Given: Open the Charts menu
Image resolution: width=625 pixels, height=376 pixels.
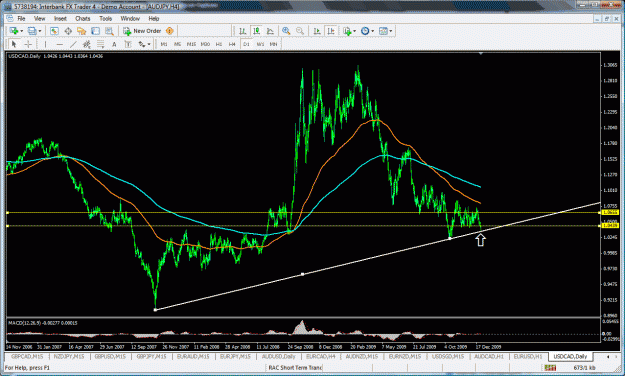Looking at the screenshot, I should [x=83, y=18].
